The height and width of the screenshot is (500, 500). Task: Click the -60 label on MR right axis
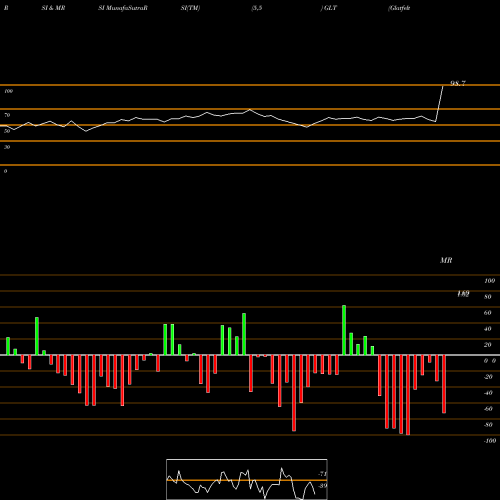click(488, 409)
